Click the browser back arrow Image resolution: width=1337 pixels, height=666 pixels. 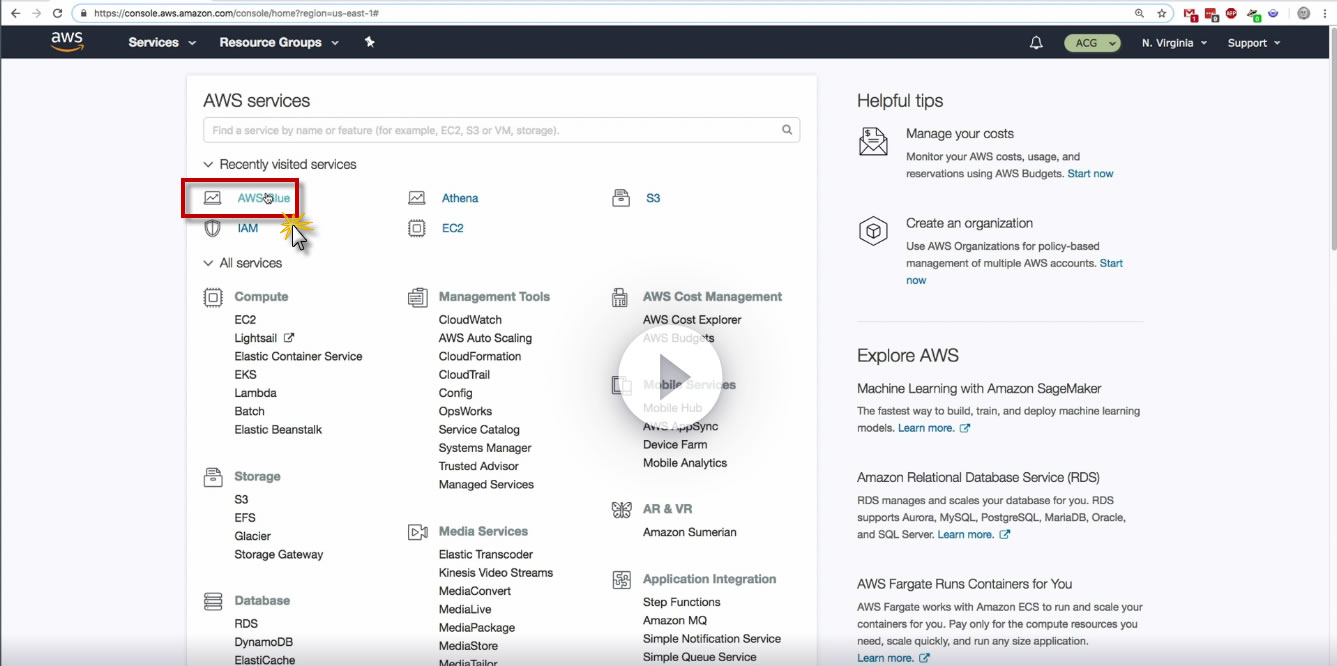[15, 13]
